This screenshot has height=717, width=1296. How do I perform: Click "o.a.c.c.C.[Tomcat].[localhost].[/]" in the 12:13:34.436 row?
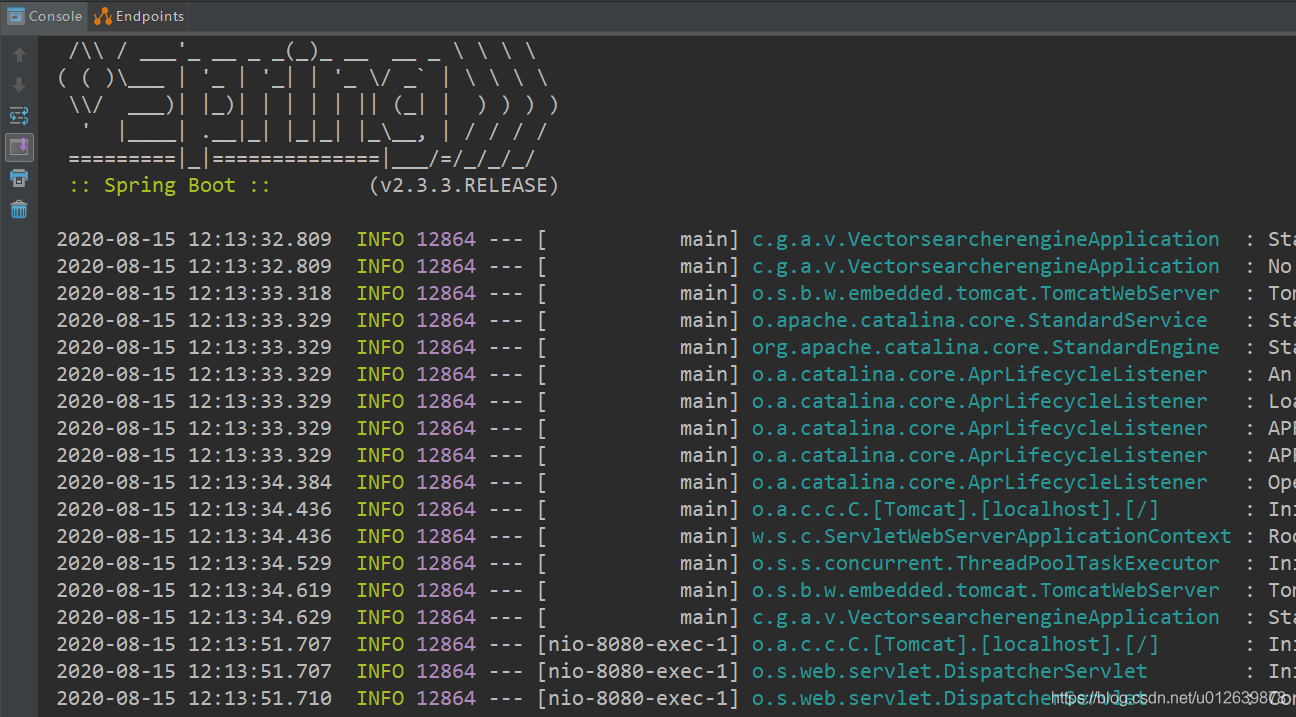956,509
